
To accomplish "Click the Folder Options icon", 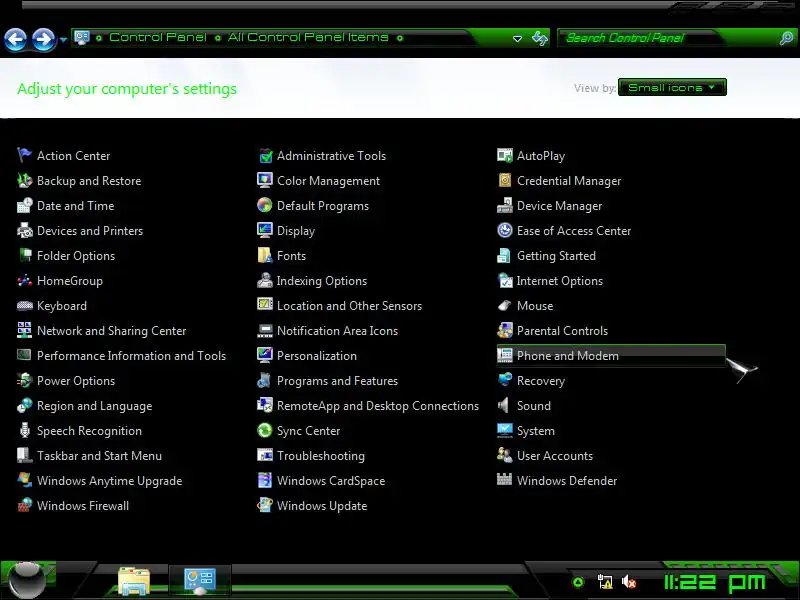I will (x=24, y=255).
